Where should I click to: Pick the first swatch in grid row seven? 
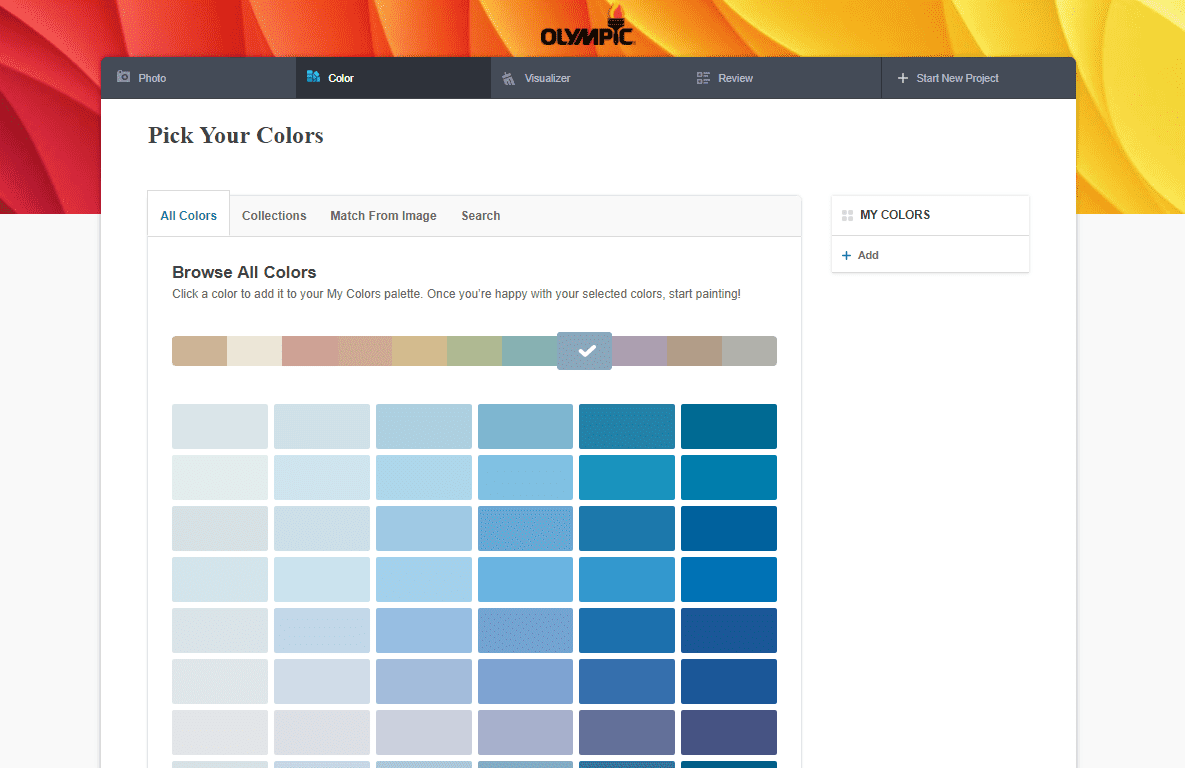pos(220,732)
